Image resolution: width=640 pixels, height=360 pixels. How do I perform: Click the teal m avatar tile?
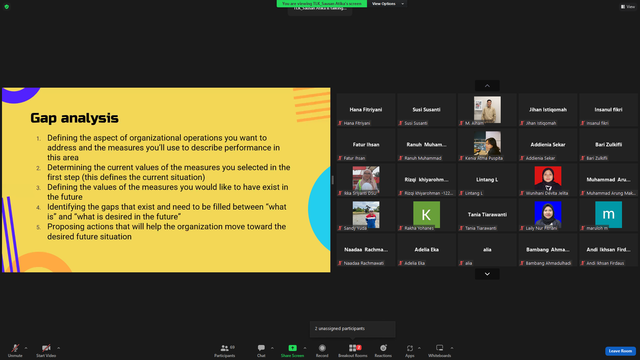pos(608,214)
